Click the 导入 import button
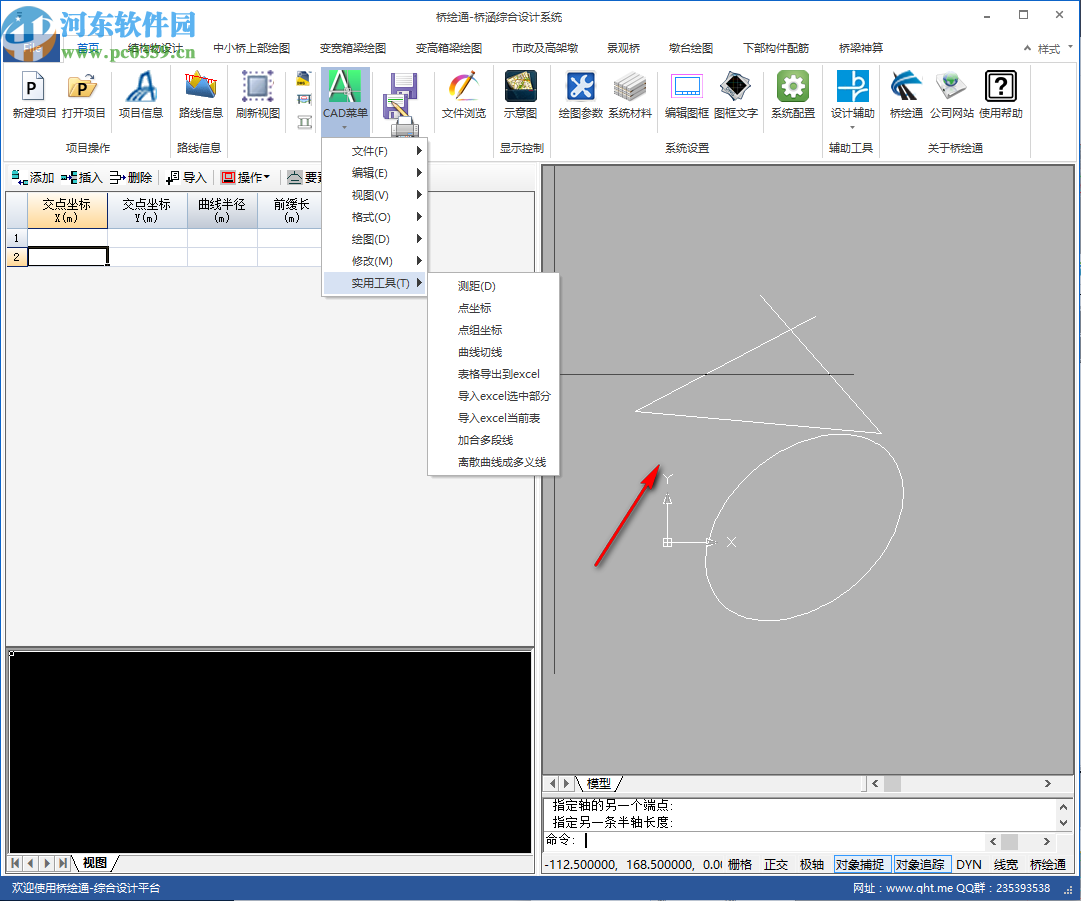The width and height of the screenshot is (1081, 901). [186, 177]
